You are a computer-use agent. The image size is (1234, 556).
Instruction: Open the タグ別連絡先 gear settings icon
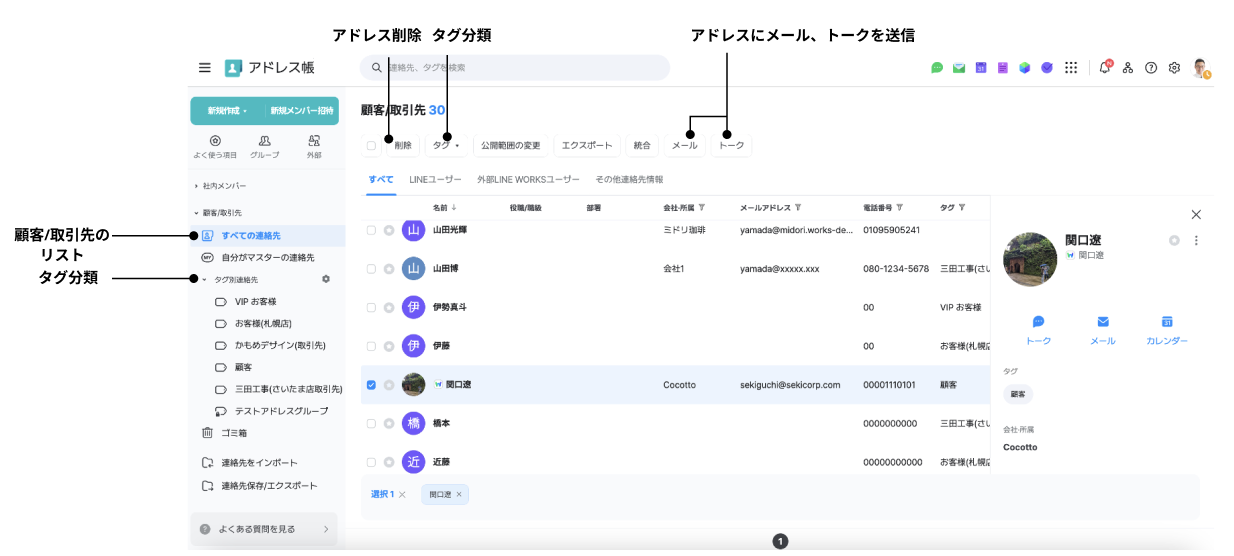click(325, 279)
